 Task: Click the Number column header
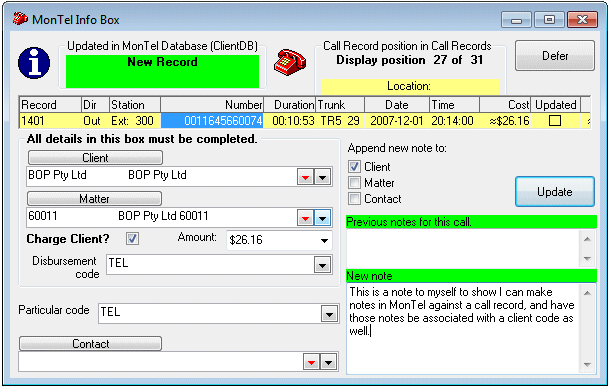[212, 105]
